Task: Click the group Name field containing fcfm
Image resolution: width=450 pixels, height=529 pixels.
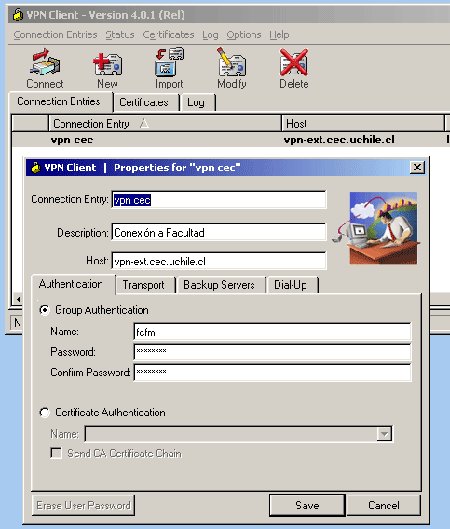Action: [x=273, y=332]
